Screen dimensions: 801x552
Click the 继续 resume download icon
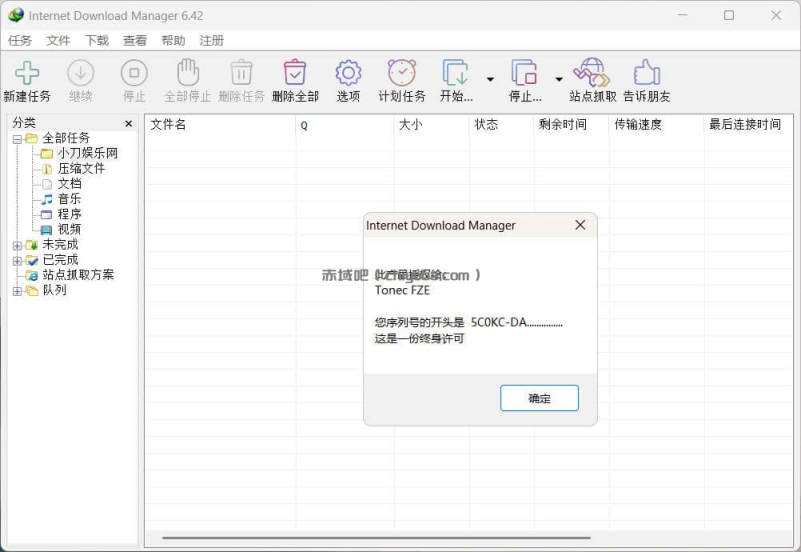81,73
